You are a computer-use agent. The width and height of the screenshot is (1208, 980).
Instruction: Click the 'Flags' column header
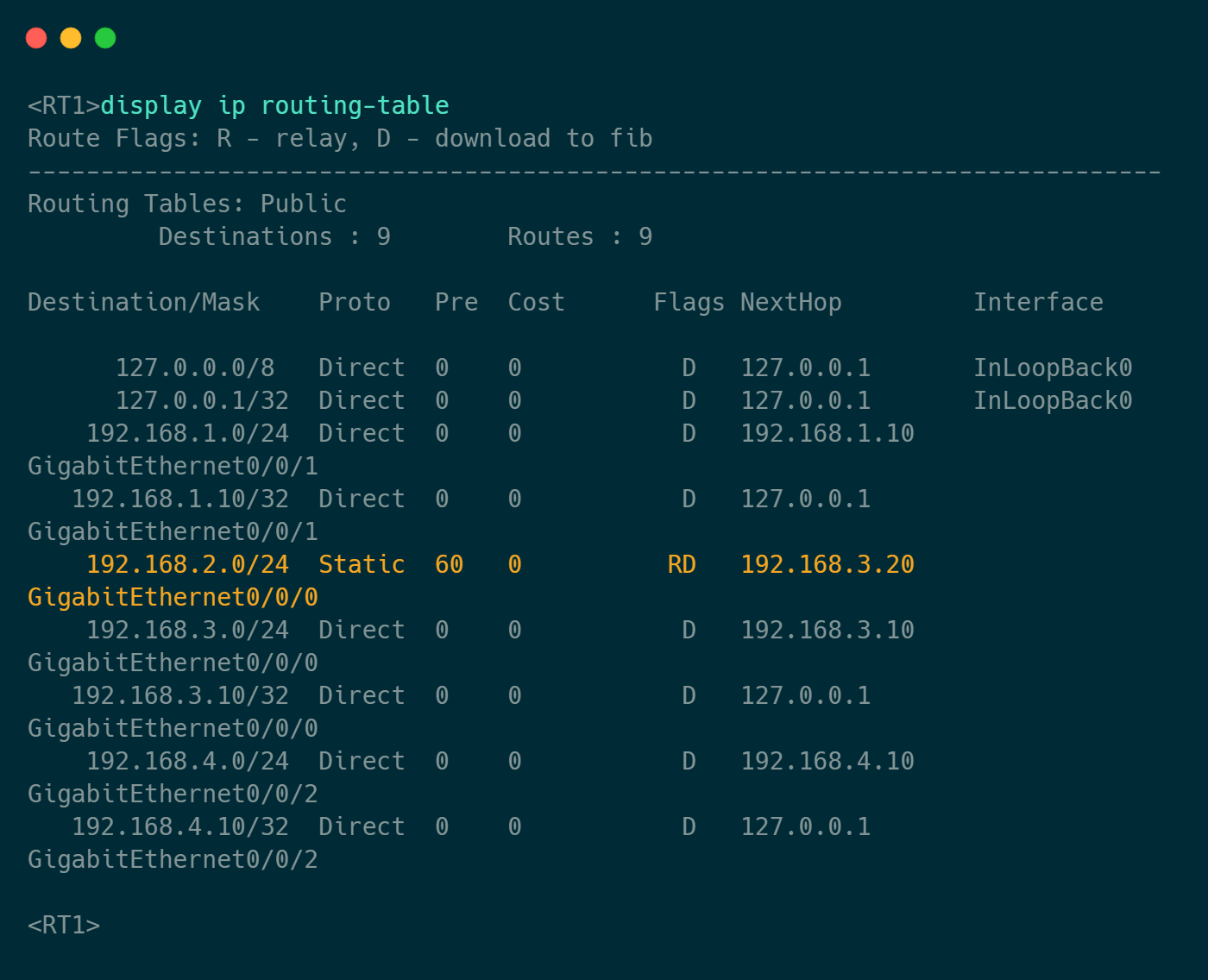click(689, 302)
